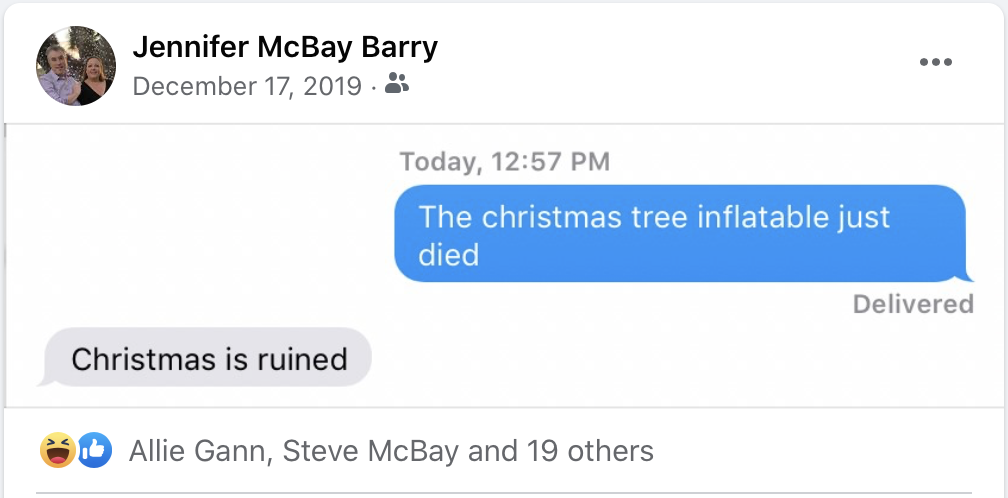Click the word "inflatable" in the blue message
Screen dimensions: 1008x498
732,217
